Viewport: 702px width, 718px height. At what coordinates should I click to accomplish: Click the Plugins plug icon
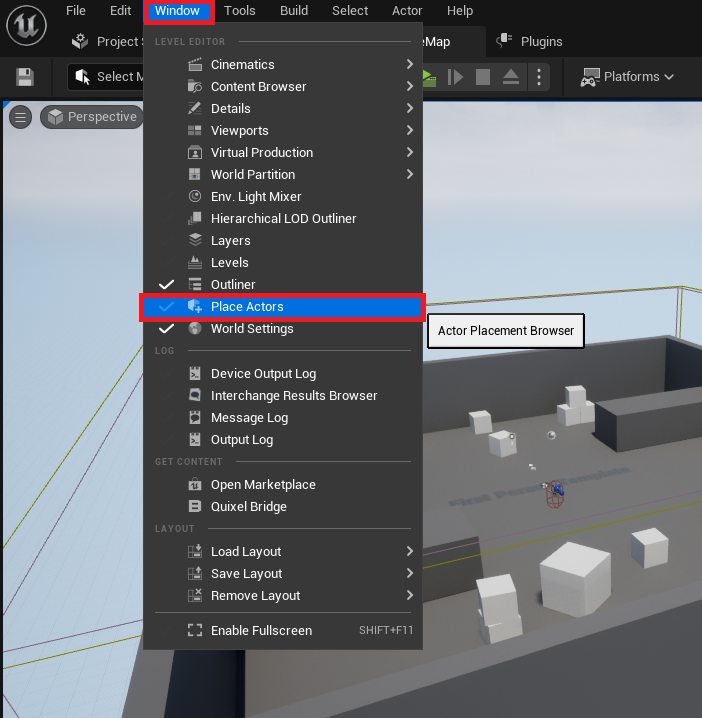click(x=504, y=41)
